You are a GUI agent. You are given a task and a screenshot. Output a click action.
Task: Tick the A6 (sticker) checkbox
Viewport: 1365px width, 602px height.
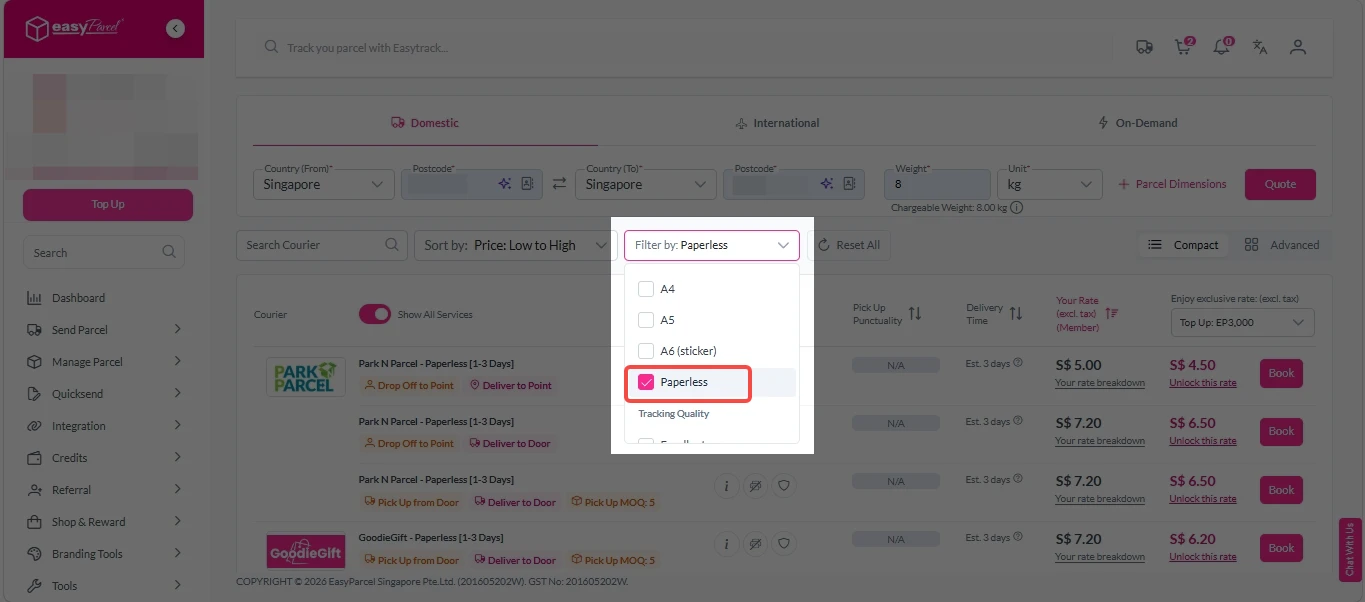pyautogui.click(x=646, y=350)
